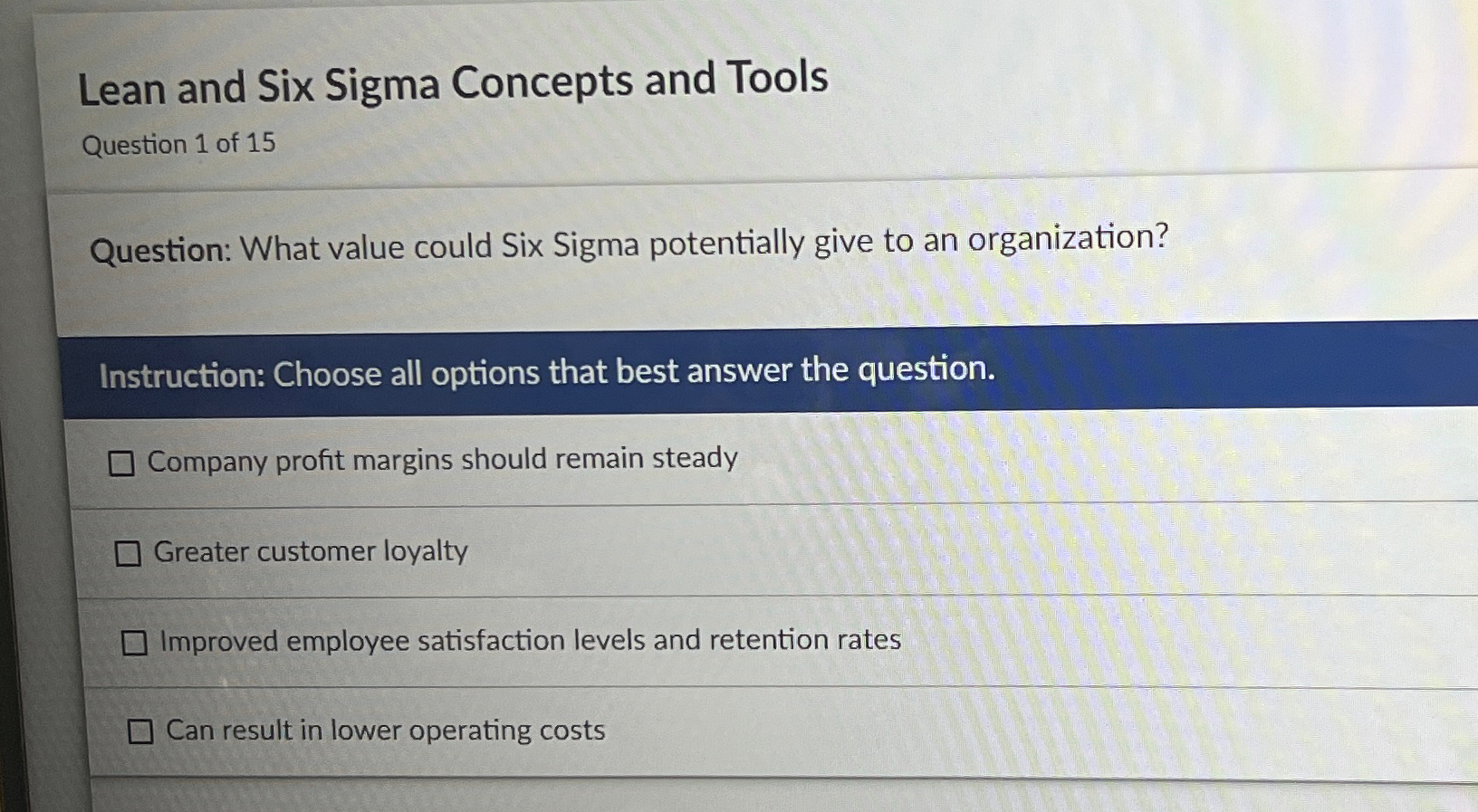The height and width of the screenshot is (812, 1478).
Task: Check the 'Company profit margins should remain steady' option
Action: click(x=120, y=462)
